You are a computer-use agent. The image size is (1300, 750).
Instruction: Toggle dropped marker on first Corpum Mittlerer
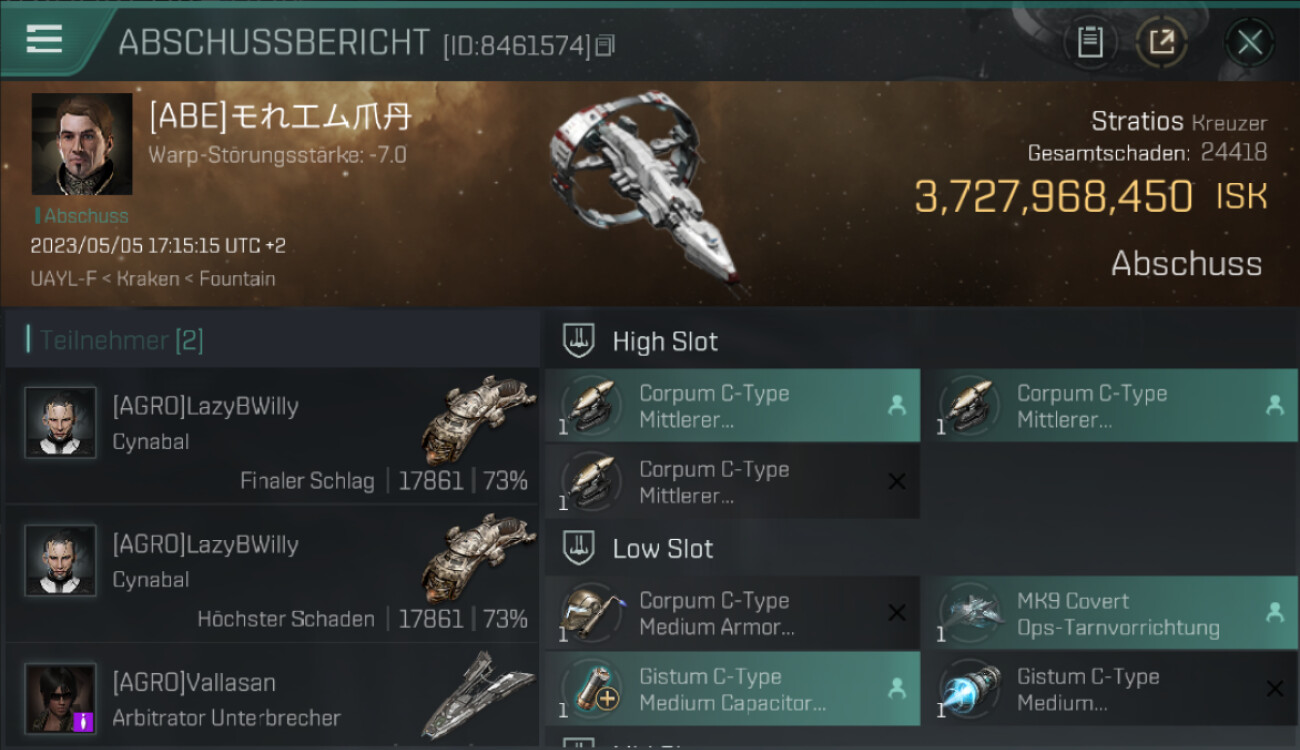(897, 405)
